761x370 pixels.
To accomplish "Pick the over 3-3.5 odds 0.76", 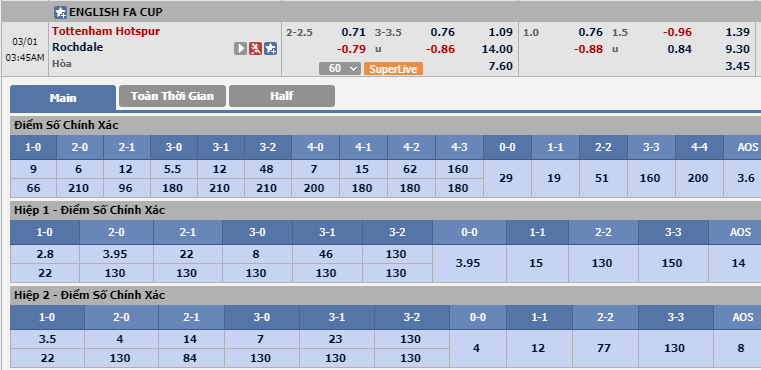I will pyautogui.click(x=442, y=33).
